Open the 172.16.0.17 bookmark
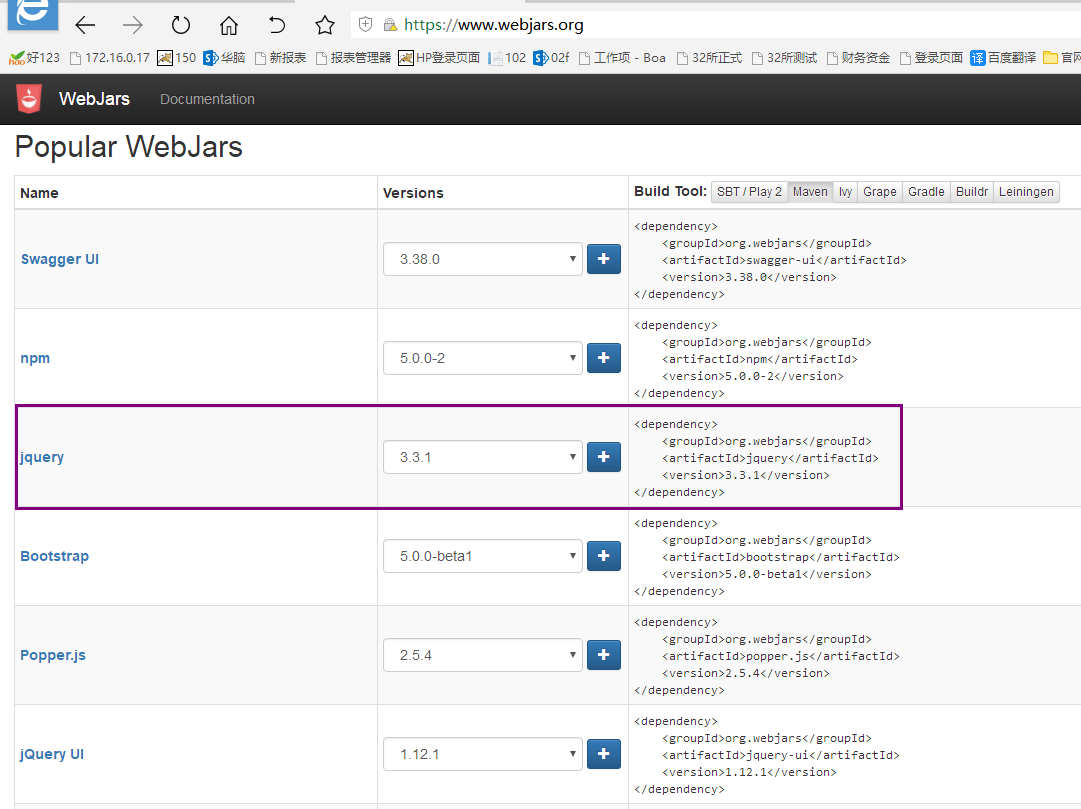This screenshot has height=809, width=1081. tap(110, 58)
